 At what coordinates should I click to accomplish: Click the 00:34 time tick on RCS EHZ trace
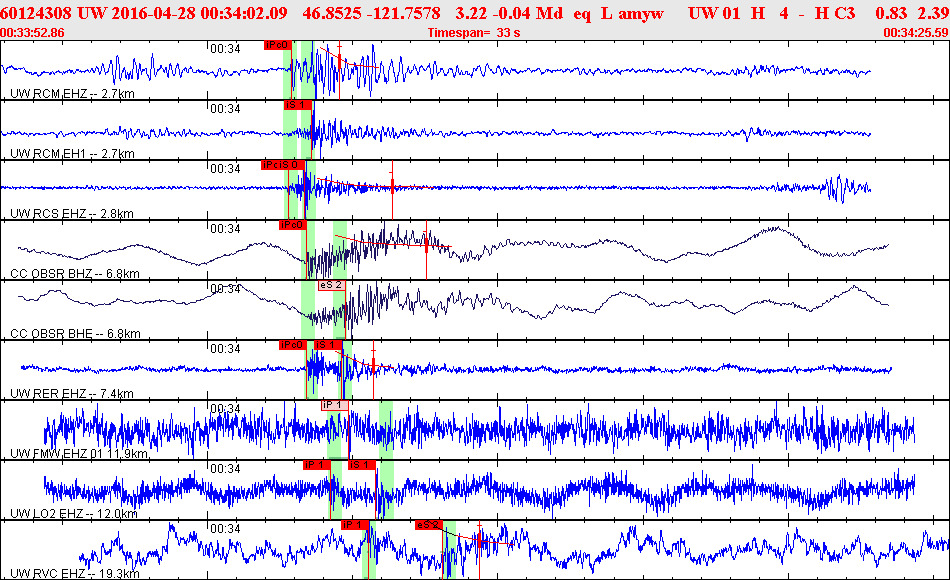[x=225, y=169]
